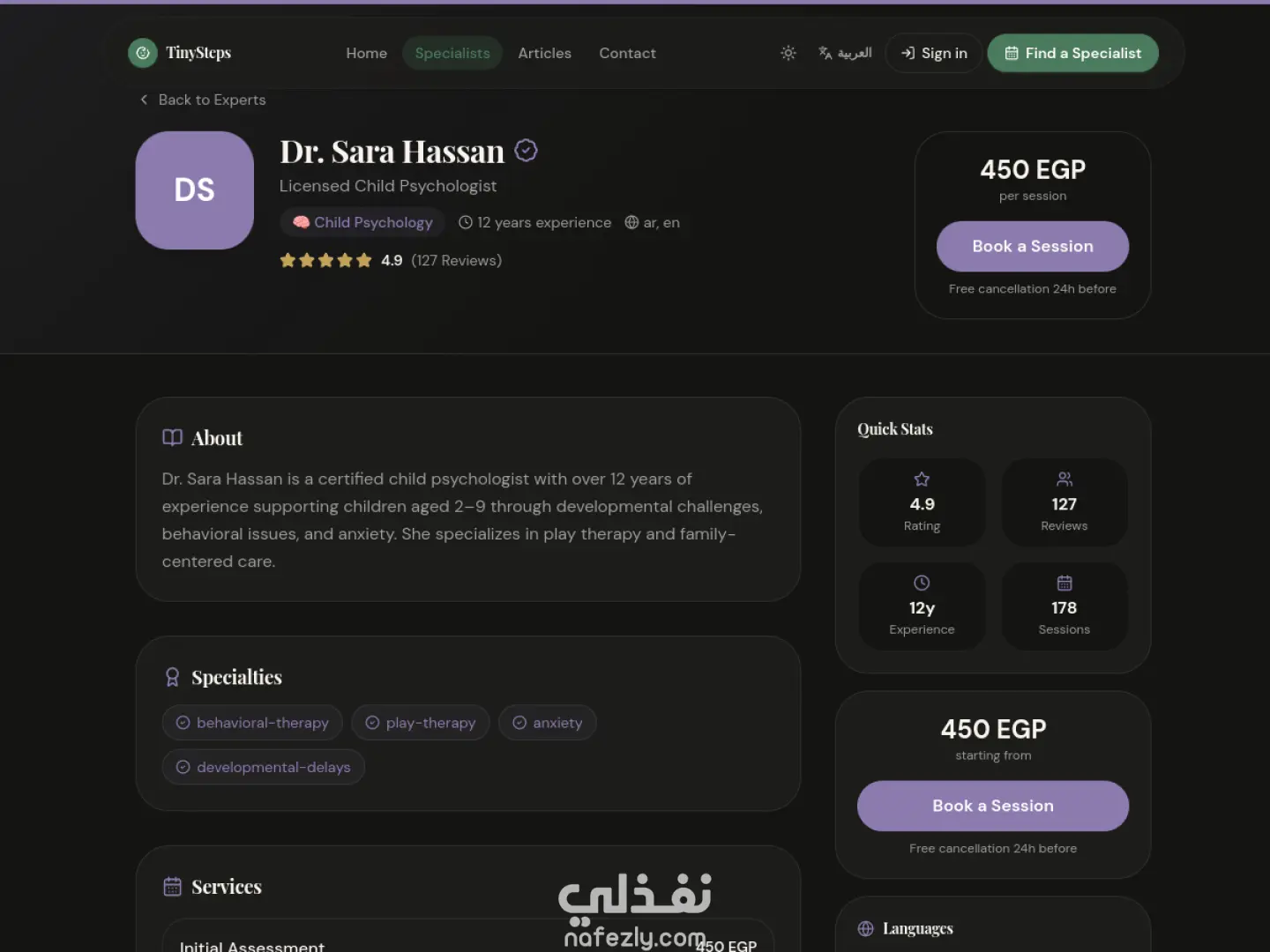Viewport: 1270px width, 952px height.
Task: Go back using Back to Experts chevron
Action: pos(144,100)
